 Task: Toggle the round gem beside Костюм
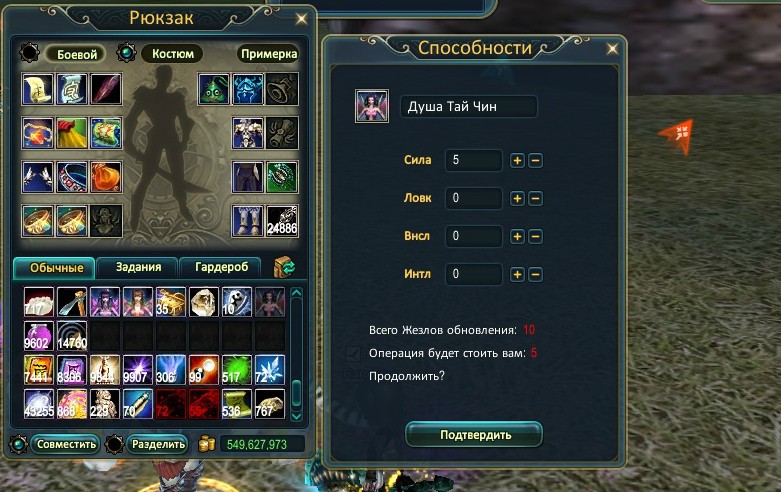127,53
